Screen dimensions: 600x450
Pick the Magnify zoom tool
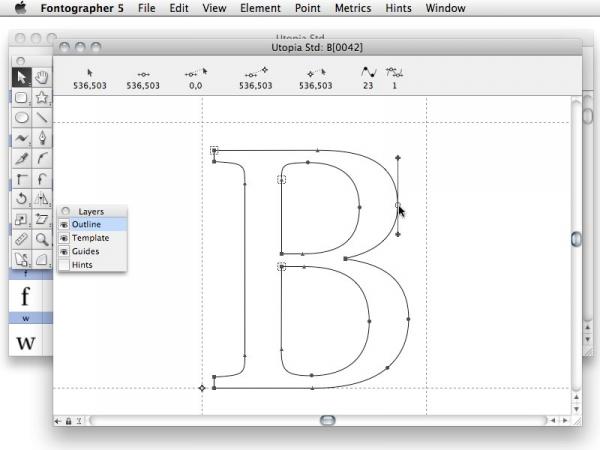click(42, 239)
